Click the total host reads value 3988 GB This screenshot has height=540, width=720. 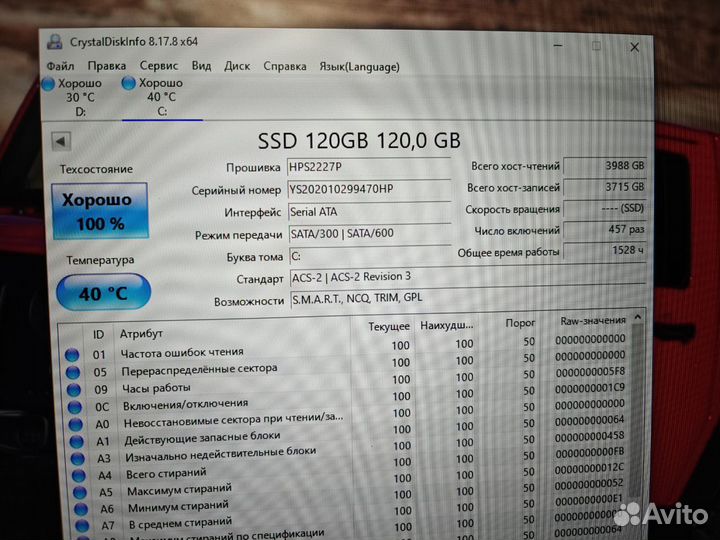[604, 165]
